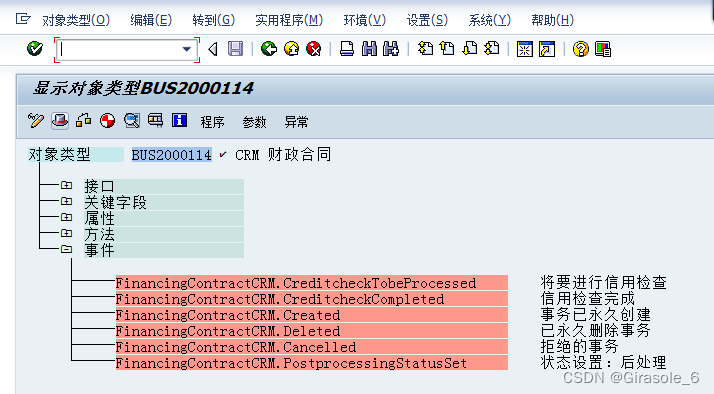Image resolution: width=714 pixels, height=394 pixels.
Task: Open the 转到(G) menu
Action: (x=213, y=20)
